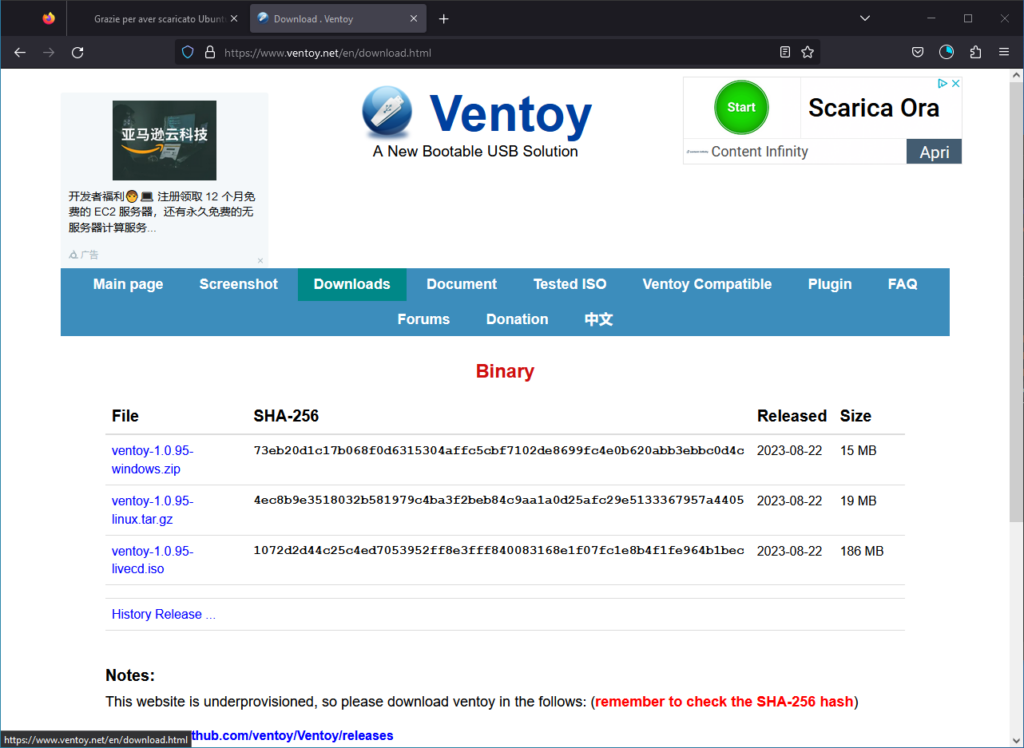
Task: Click the 19 MB size cell
Action: click(x=858, y=501)
